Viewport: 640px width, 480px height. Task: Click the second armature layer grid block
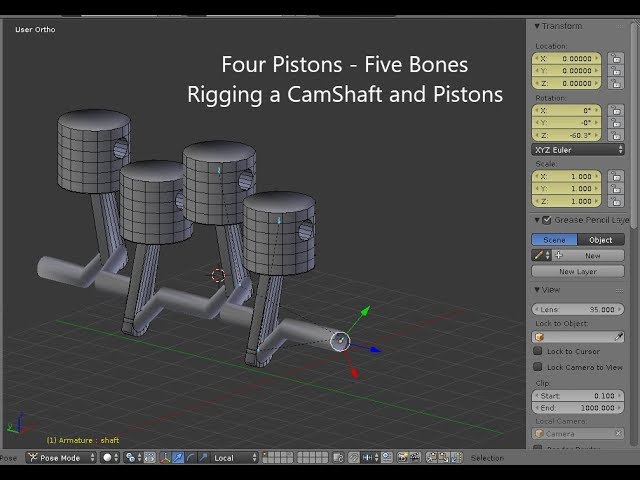click(312, 458)
